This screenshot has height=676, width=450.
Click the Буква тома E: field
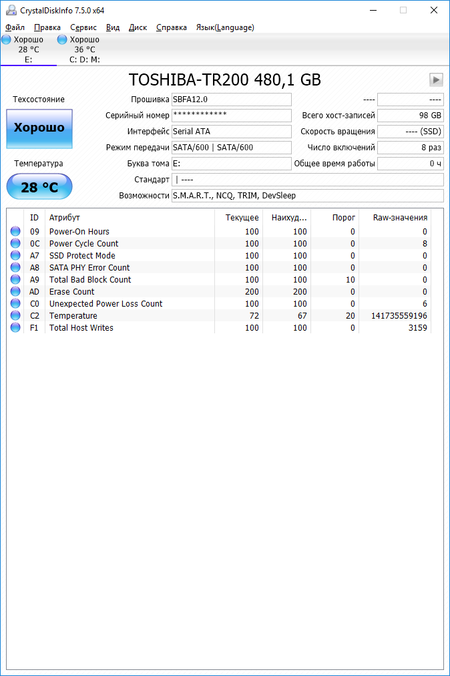point(231,163)
